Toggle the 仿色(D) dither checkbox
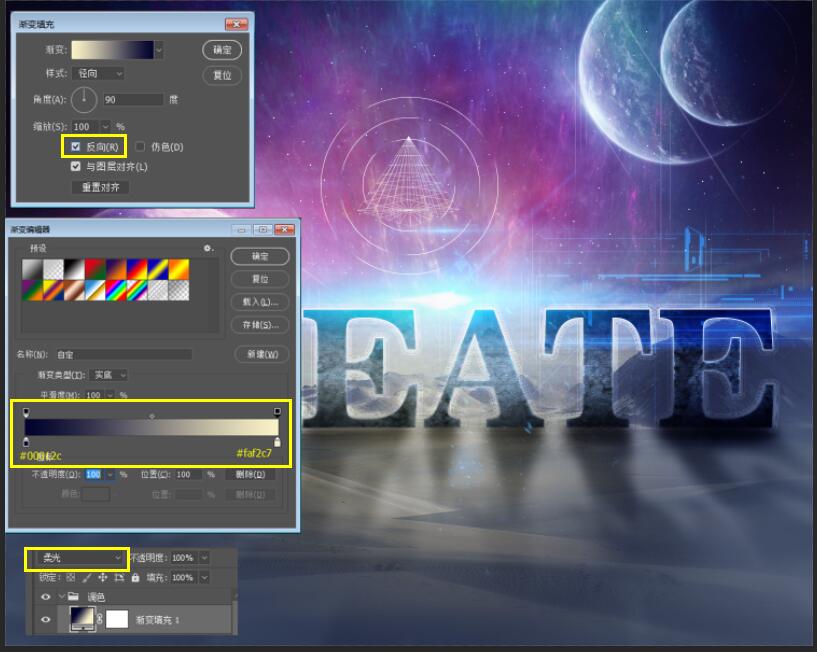 (140, 146)
